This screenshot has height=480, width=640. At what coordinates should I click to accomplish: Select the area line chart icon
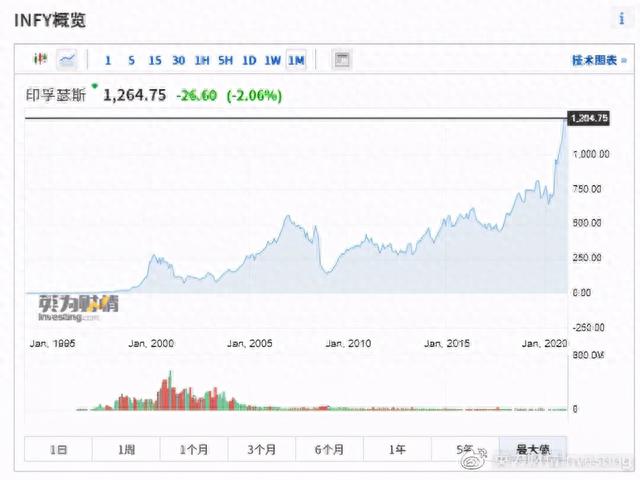pyautogui.click(x=68, y=60)
